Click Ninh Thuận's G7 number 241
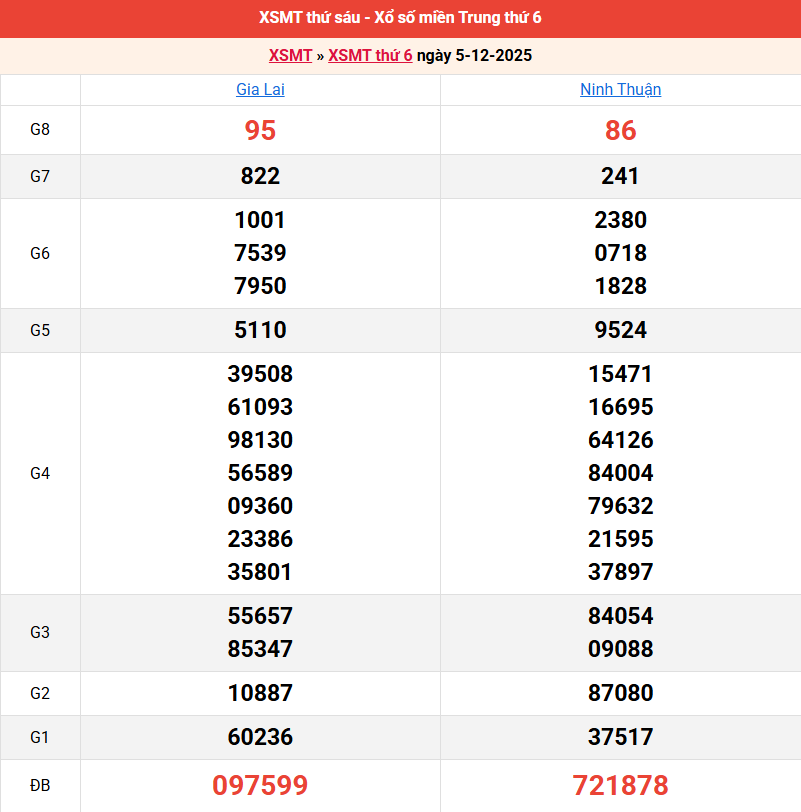The height and width of the screenshot is (812, 801). tap(620, 176)
